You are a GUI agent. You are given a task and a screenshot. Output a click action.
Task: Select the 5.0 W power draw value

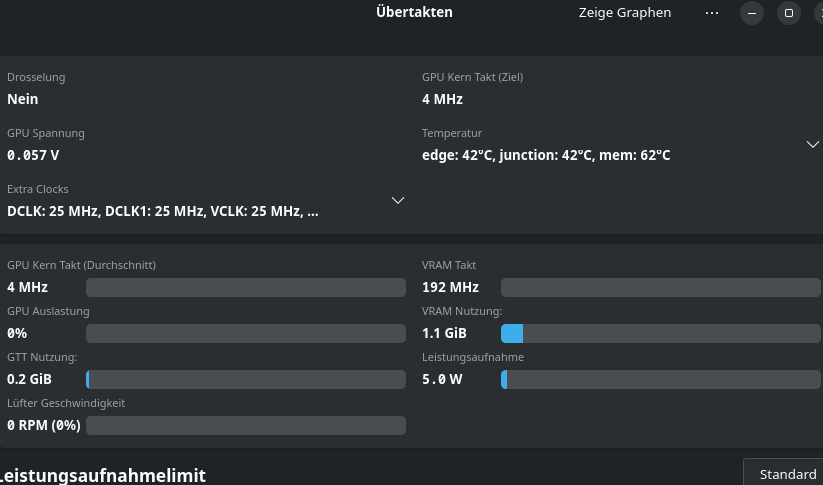point(442,379)
